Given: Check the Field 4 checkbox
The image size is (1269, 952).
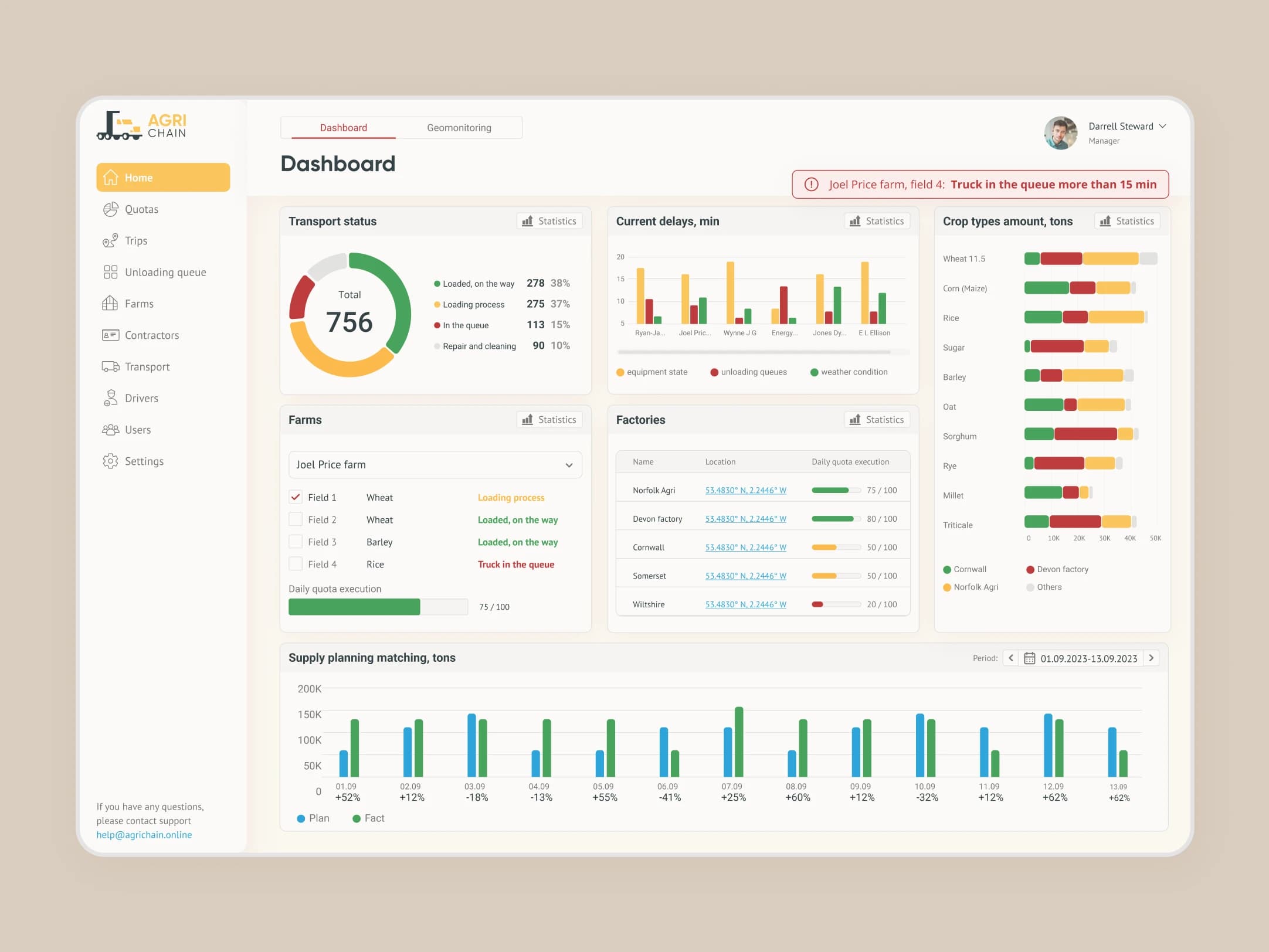Looking at the screenshot, I should pos(296,564).
